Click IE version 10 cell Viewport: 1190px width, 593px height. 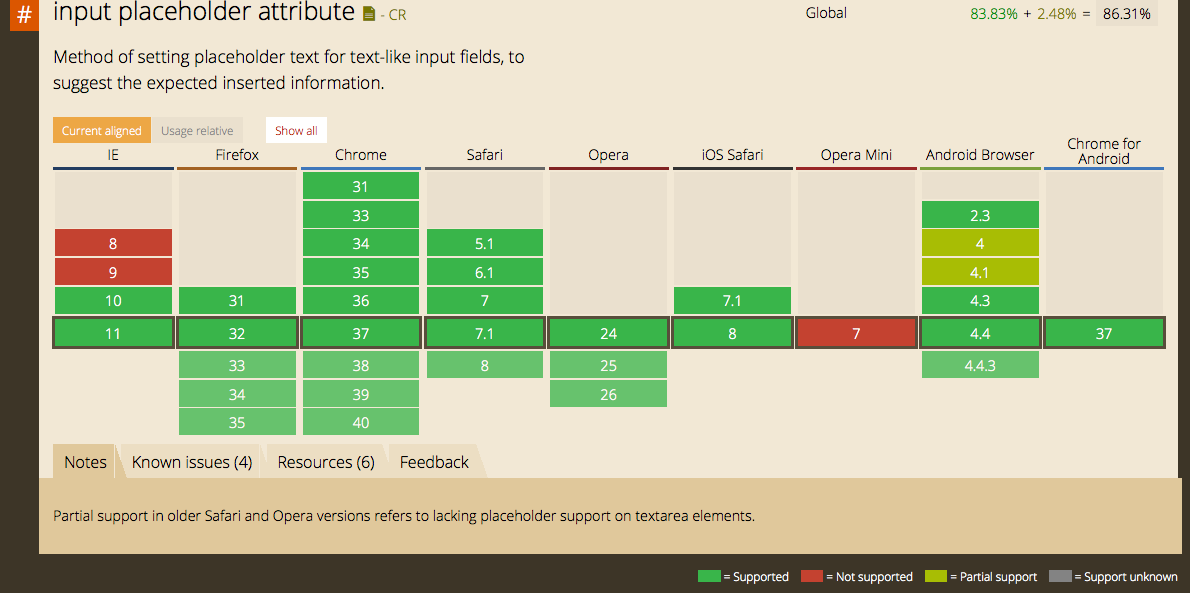click(113, 301)
